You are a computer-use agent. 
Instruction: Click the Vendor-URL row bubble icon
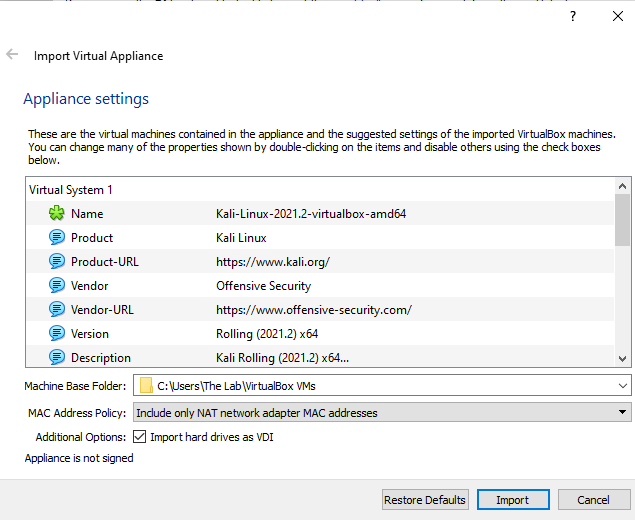coord(57,310)
